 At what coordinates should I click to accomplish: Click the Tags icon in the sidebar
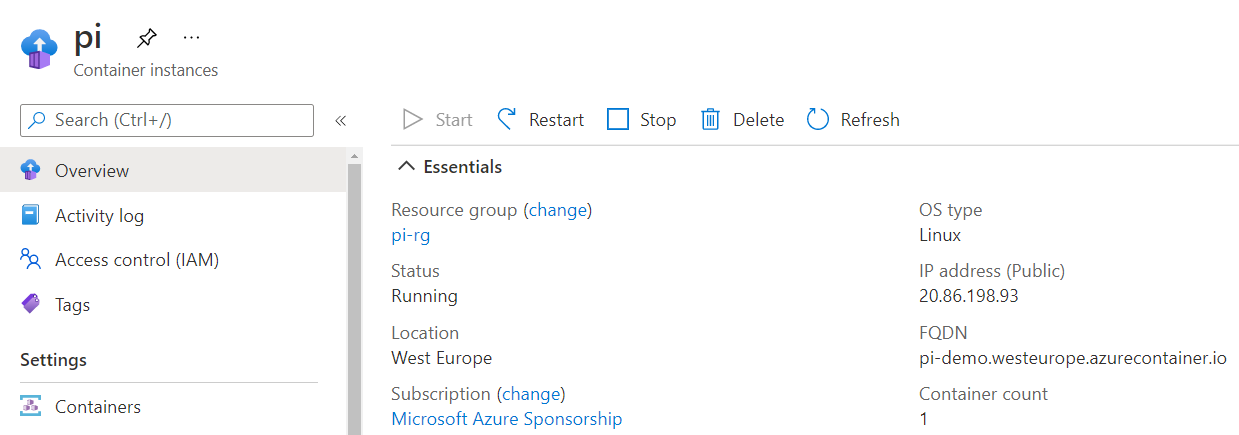31,304
